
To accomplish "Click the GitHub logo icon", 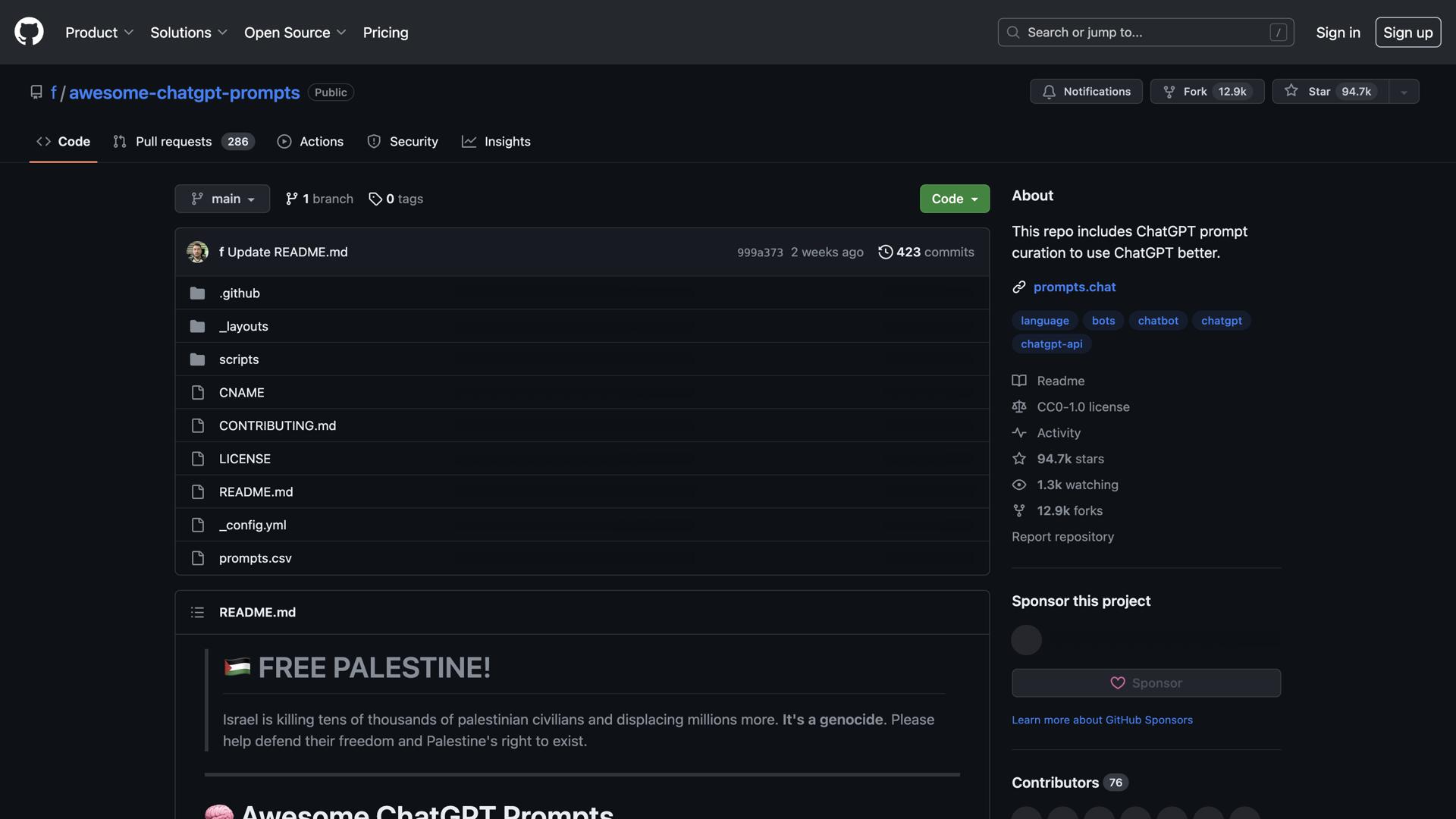I will pyautogui.click(x=29, y=32).
